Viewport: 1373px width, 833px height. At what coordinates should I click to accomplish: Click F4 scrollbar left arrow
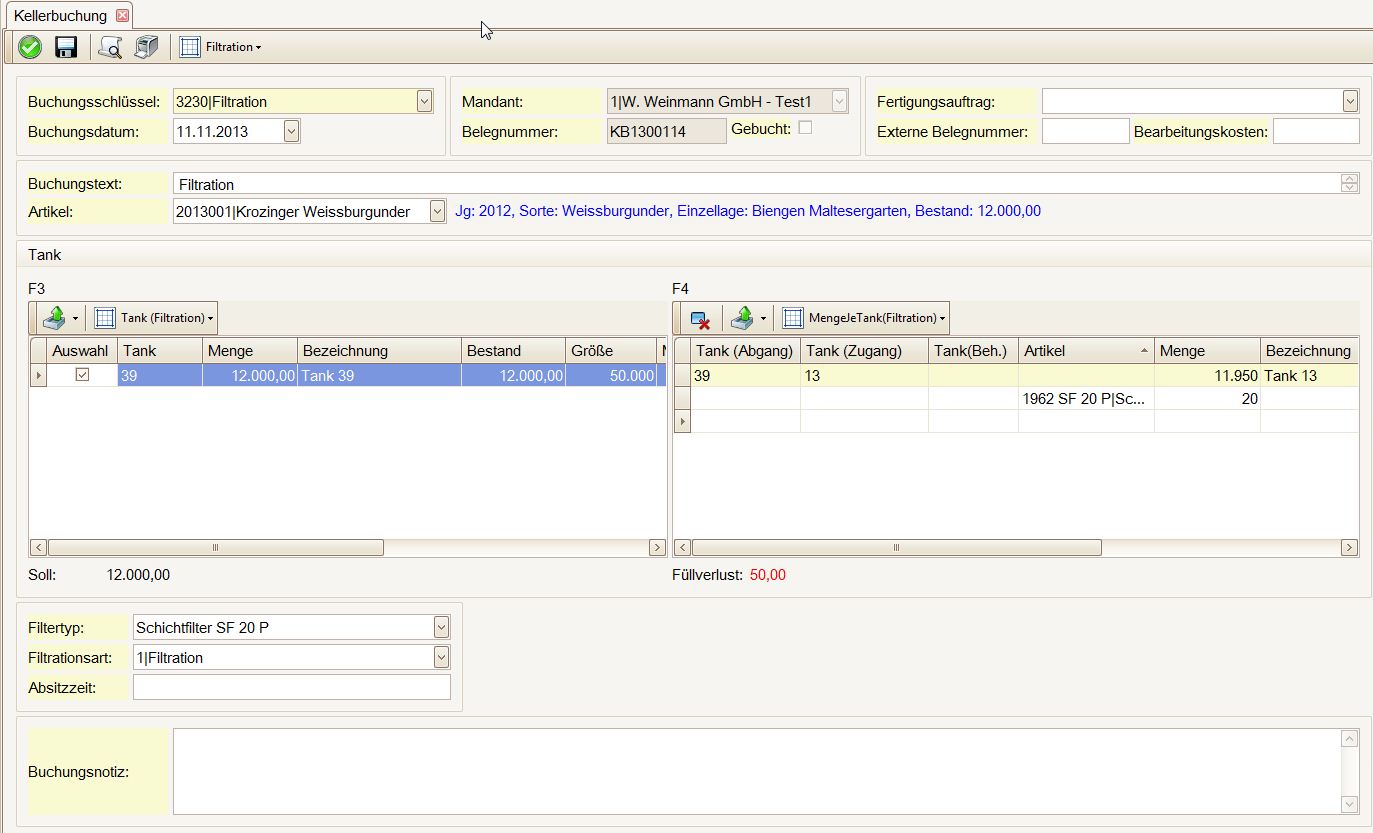click(683, 547)
